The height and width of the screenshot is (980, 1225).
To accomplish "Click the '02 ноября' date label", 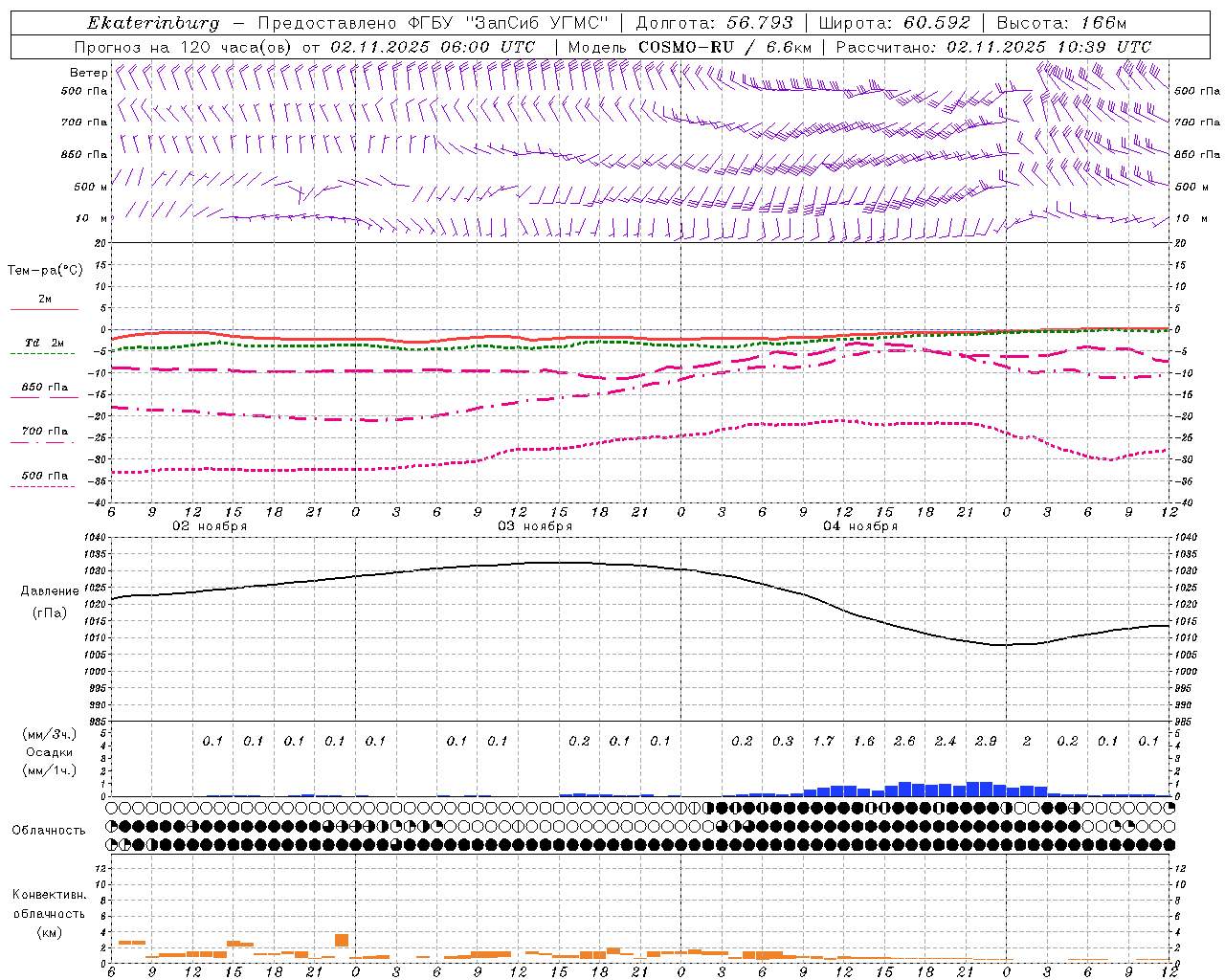I will 210,526.
